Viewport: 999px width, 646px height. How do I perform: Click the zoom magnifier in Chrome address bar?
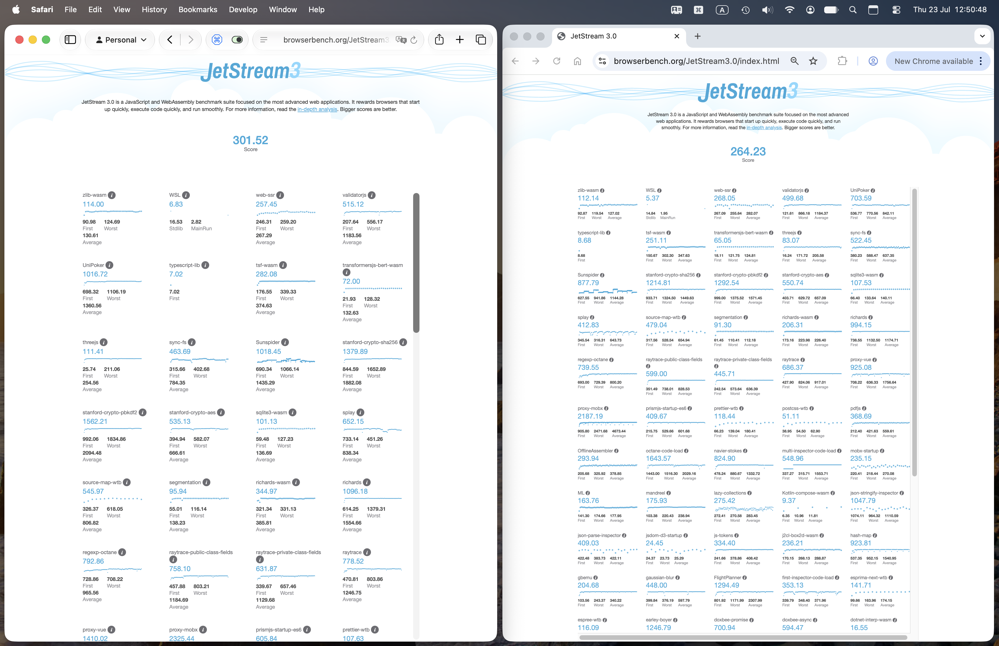tap(794, 61)
